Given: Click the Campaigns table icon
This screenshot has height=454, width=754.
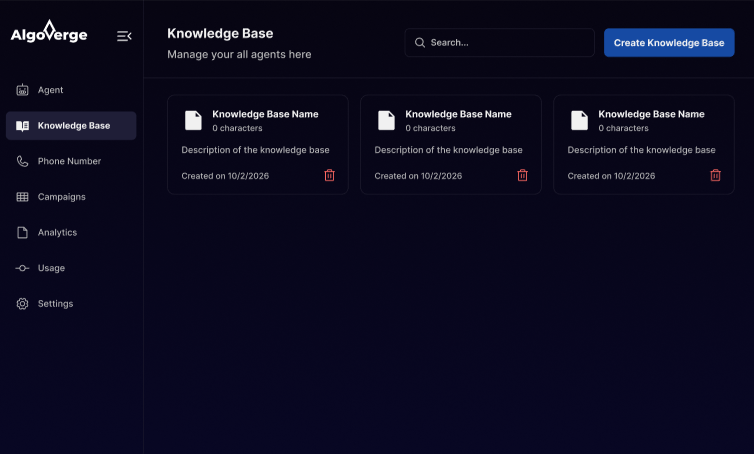Looking at the screenshot, I should 23,197.
